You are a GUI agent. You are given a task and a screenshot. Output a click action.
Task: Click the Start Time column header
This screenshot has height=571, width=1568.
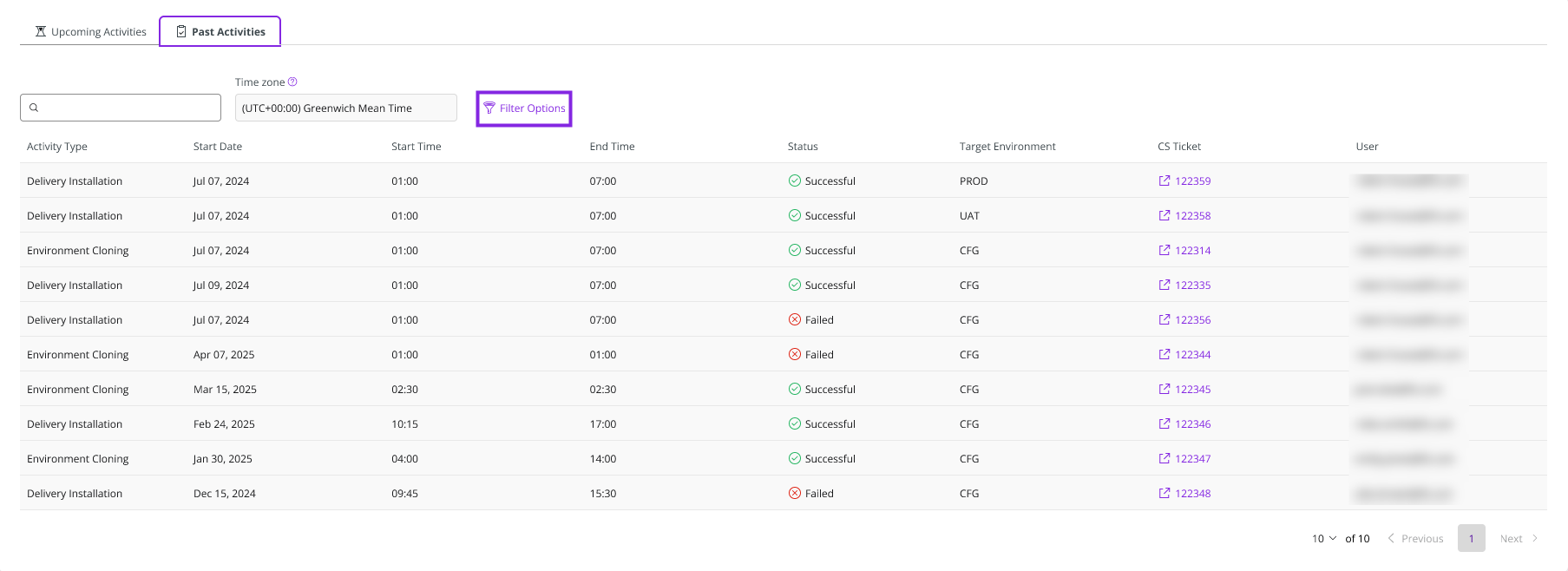417,146
